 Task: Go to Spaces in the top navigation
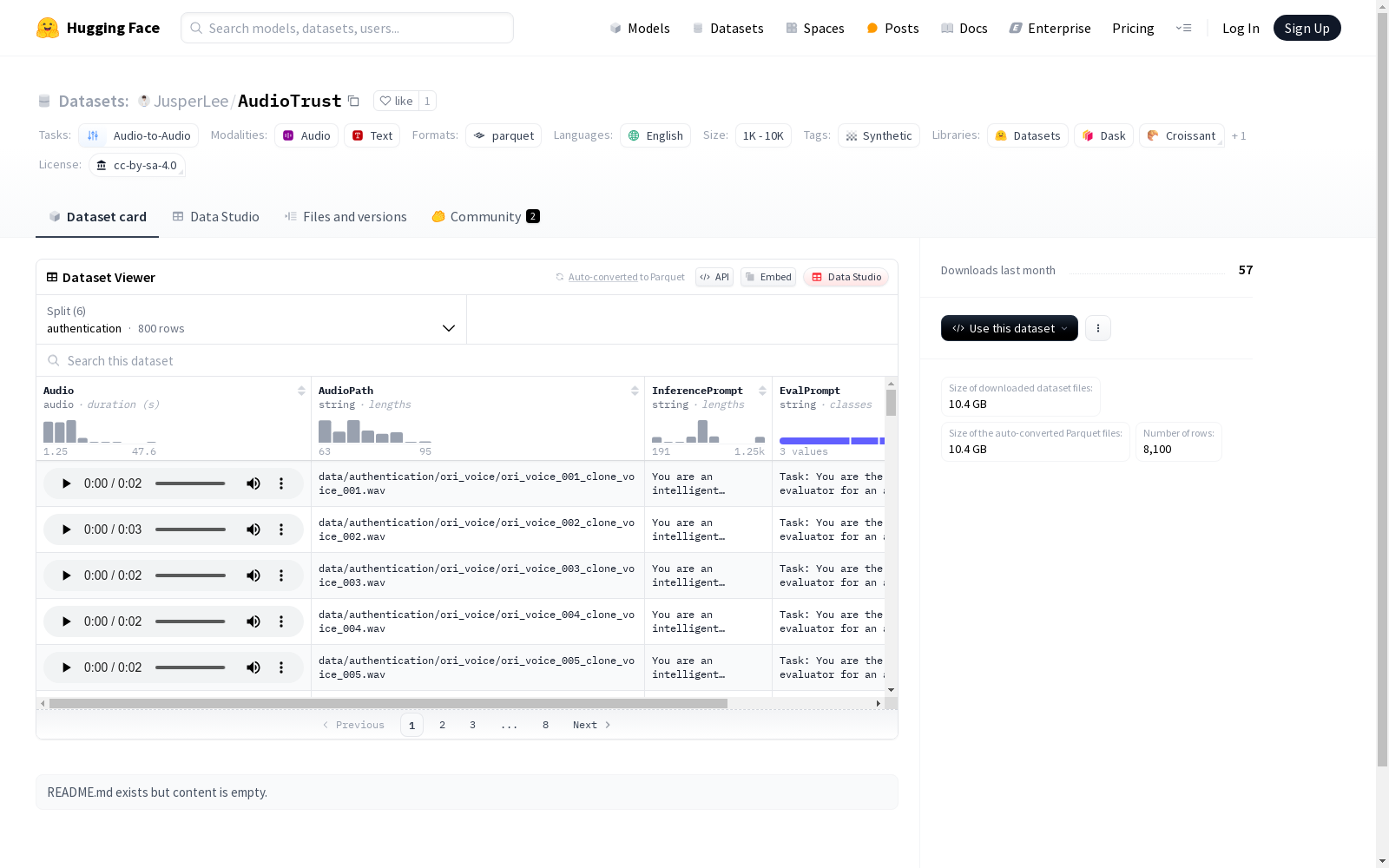[x=815, y=28]
